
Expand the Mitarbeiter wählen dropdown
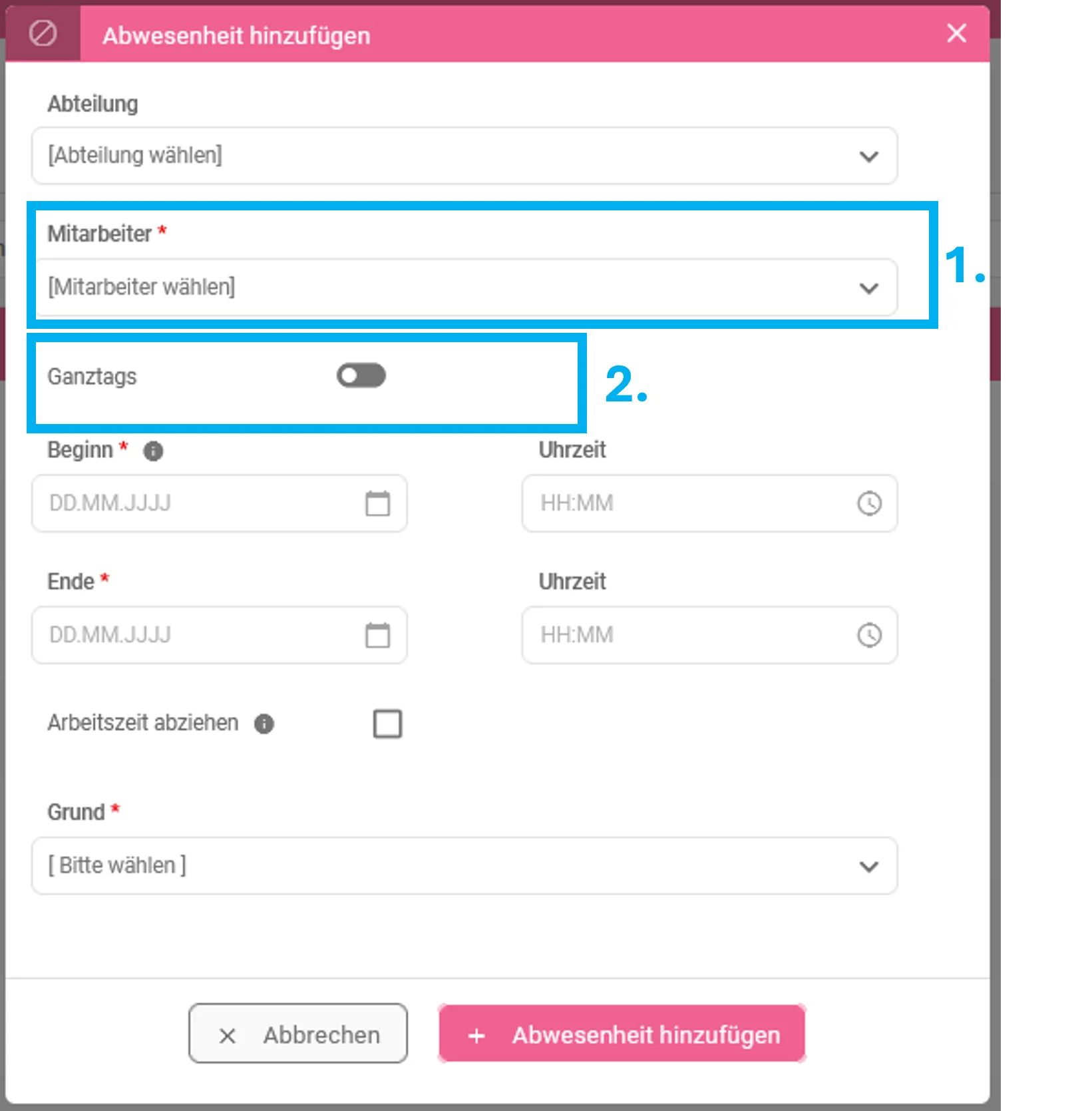click(464, 288)
